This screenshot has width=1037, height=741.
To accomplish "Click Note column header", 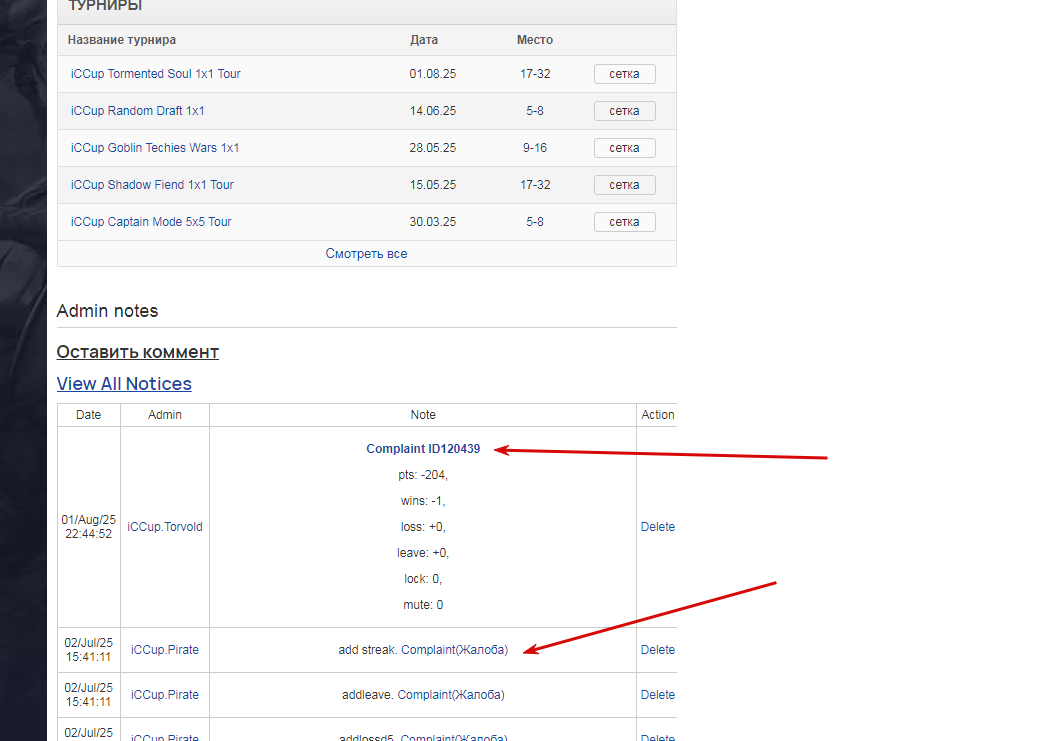I will click(423, 415).
